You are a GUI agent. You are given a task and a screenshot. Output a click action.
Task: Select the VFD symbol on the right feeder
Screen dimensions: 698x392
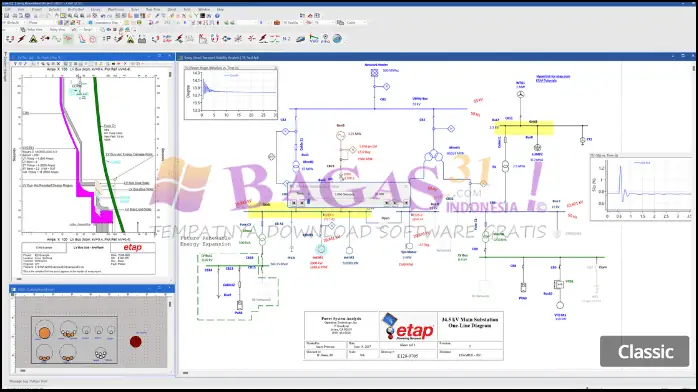(558, 284)
